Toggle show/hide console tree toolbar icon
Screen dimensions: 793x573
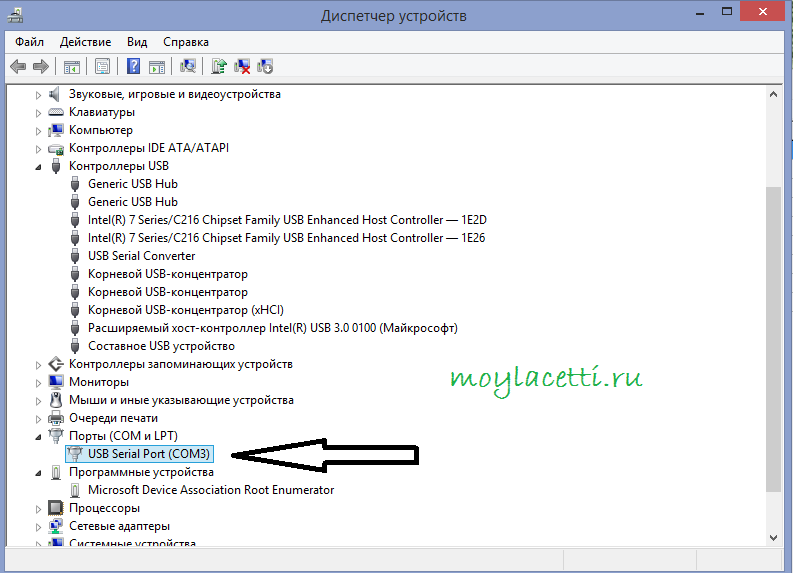(72, 67)
